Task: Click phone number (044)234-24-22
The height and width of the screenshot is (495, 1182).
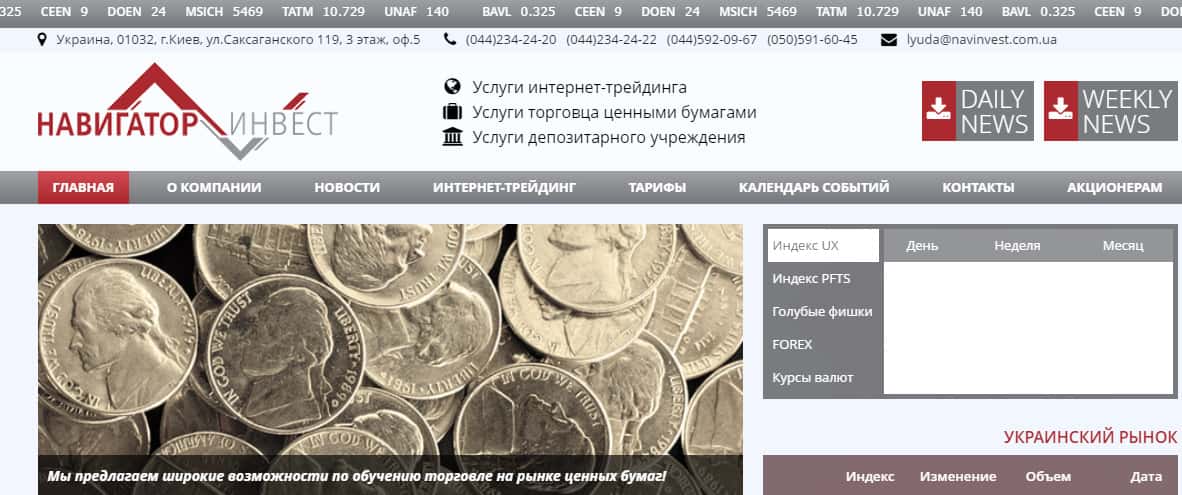Action: point(611,40)
